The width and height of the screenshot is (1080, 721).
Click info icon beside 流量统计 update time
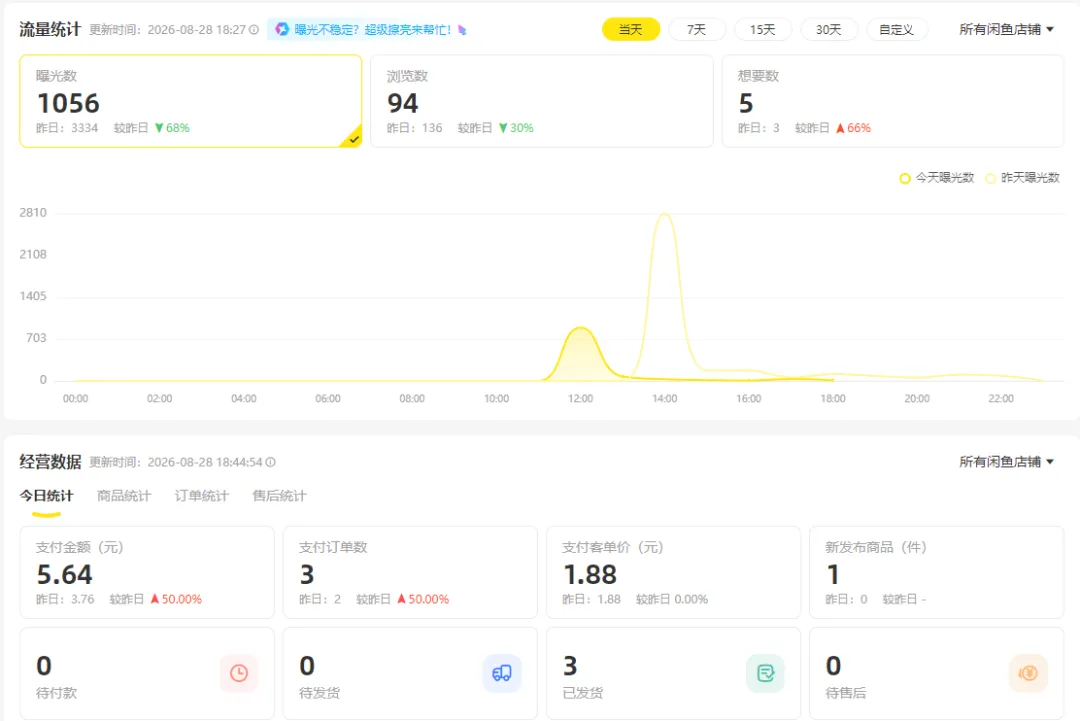pos(254,30)
